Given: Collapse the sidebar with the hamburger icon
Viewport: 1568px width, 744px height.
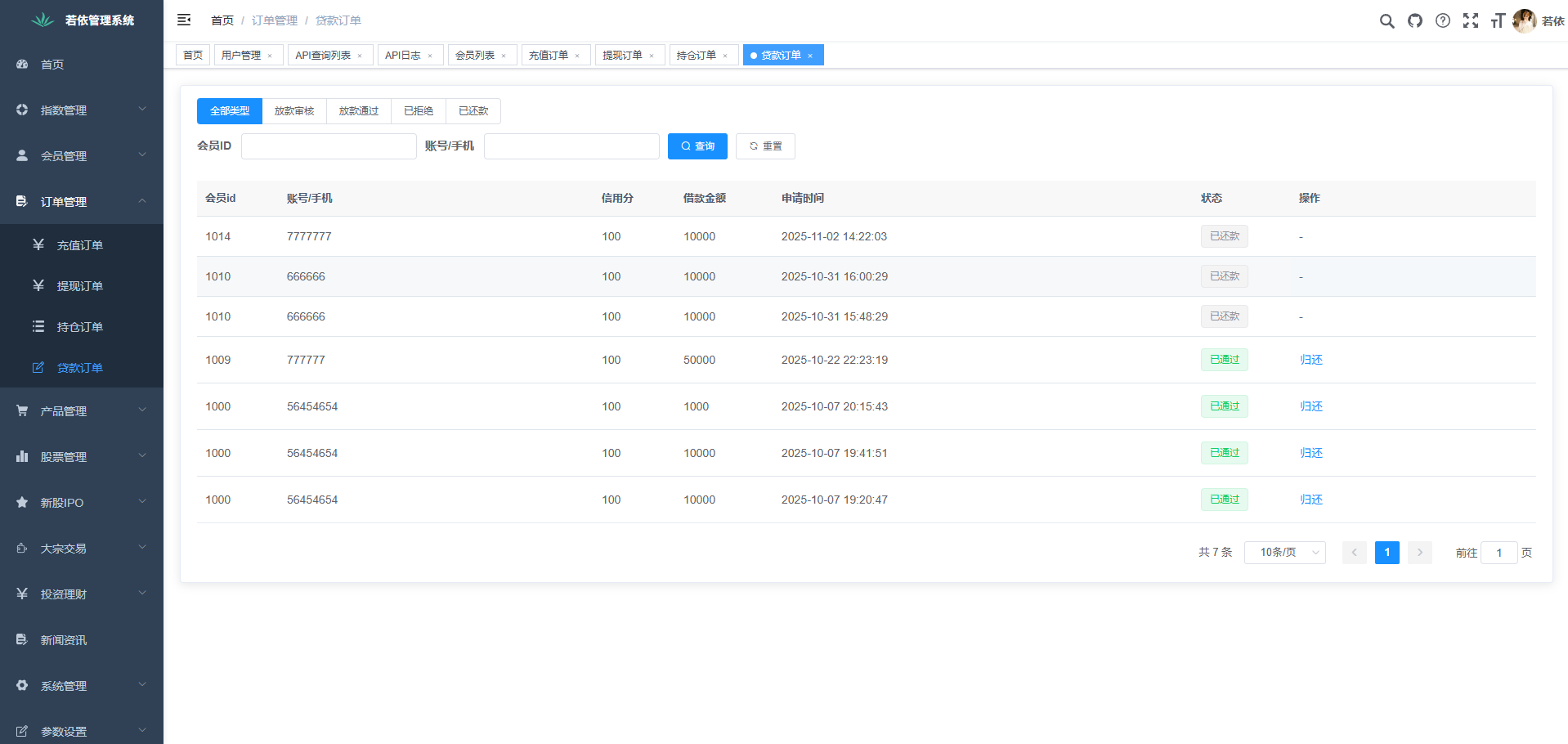Looking at the screenshot, I should tap(184, 20).
